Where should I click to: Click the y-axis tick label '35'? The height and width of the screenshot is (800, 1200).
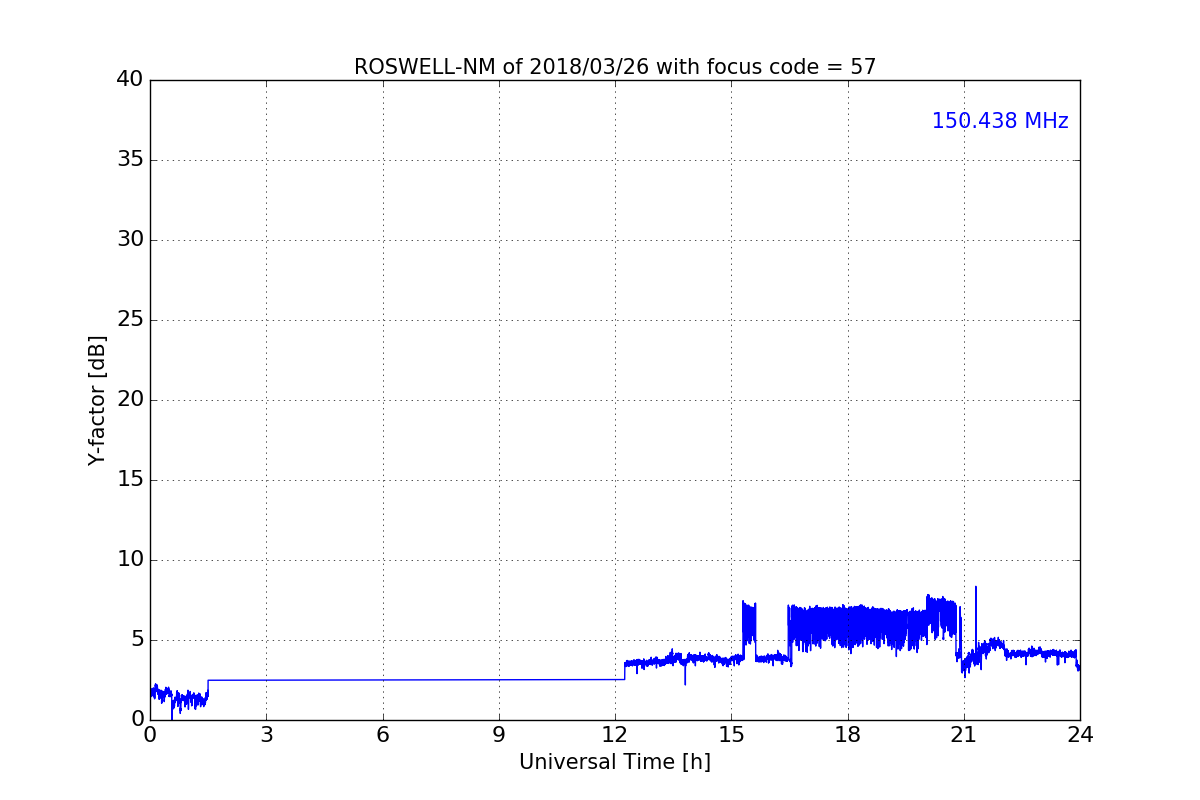click(x=130, y=160)
